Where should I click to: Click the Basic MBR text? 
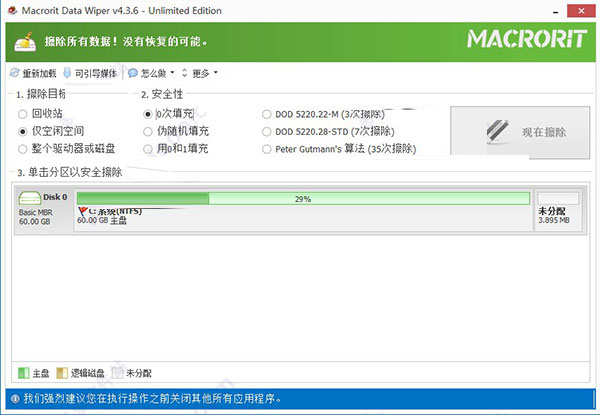coord(36,212)
